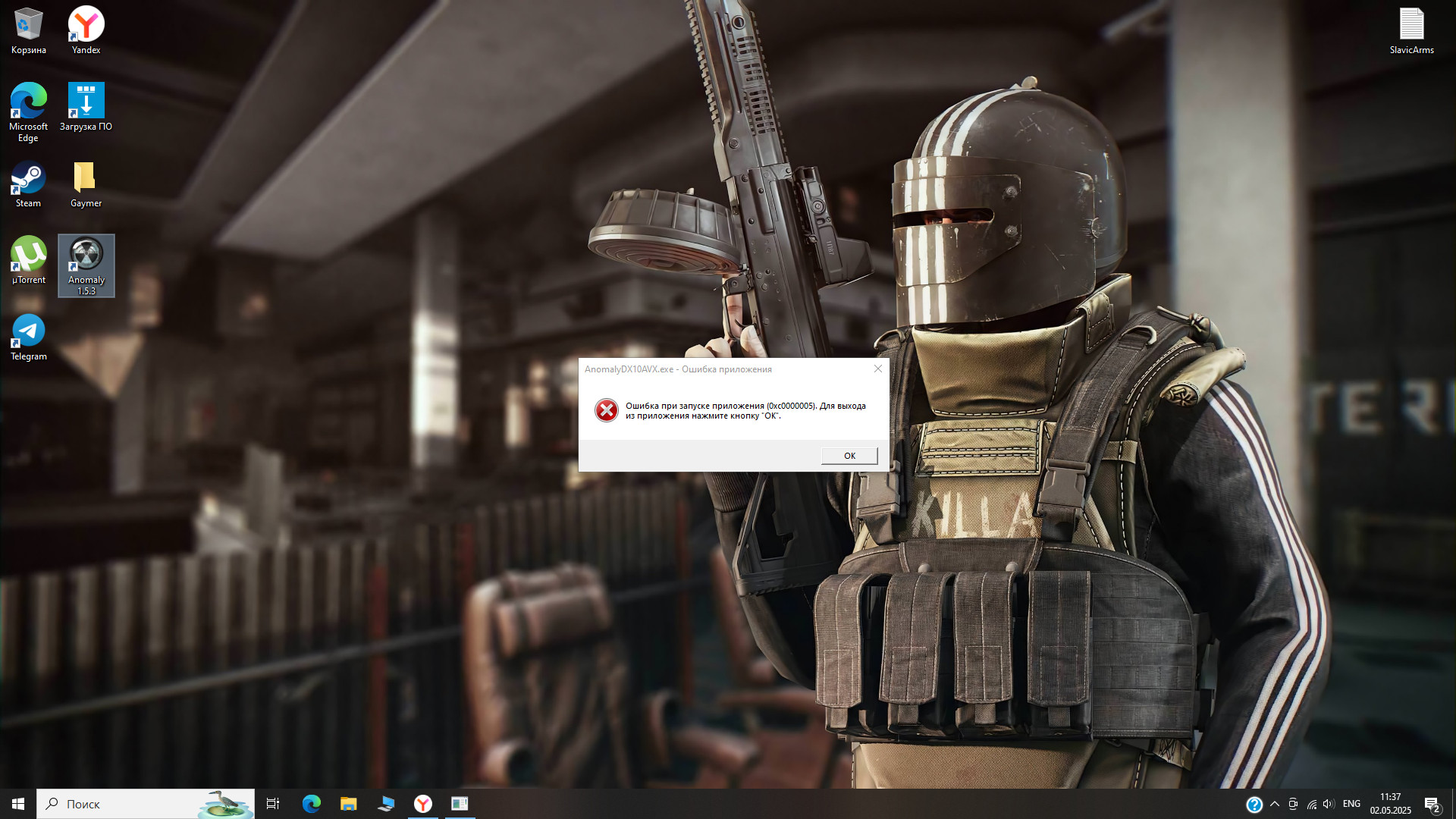Select the Yandex browser desktop shortcut
Screen dimensions: 1456x819
click(x=86, y=31)
